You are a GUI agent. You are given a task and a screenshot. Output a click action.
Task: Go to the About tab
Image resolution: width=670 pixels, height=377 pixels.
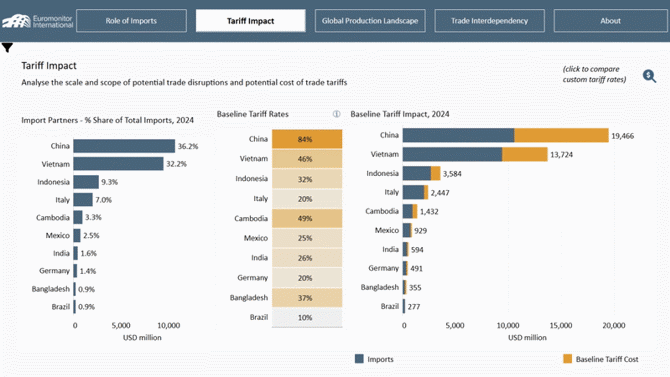[x=610, y=21]
